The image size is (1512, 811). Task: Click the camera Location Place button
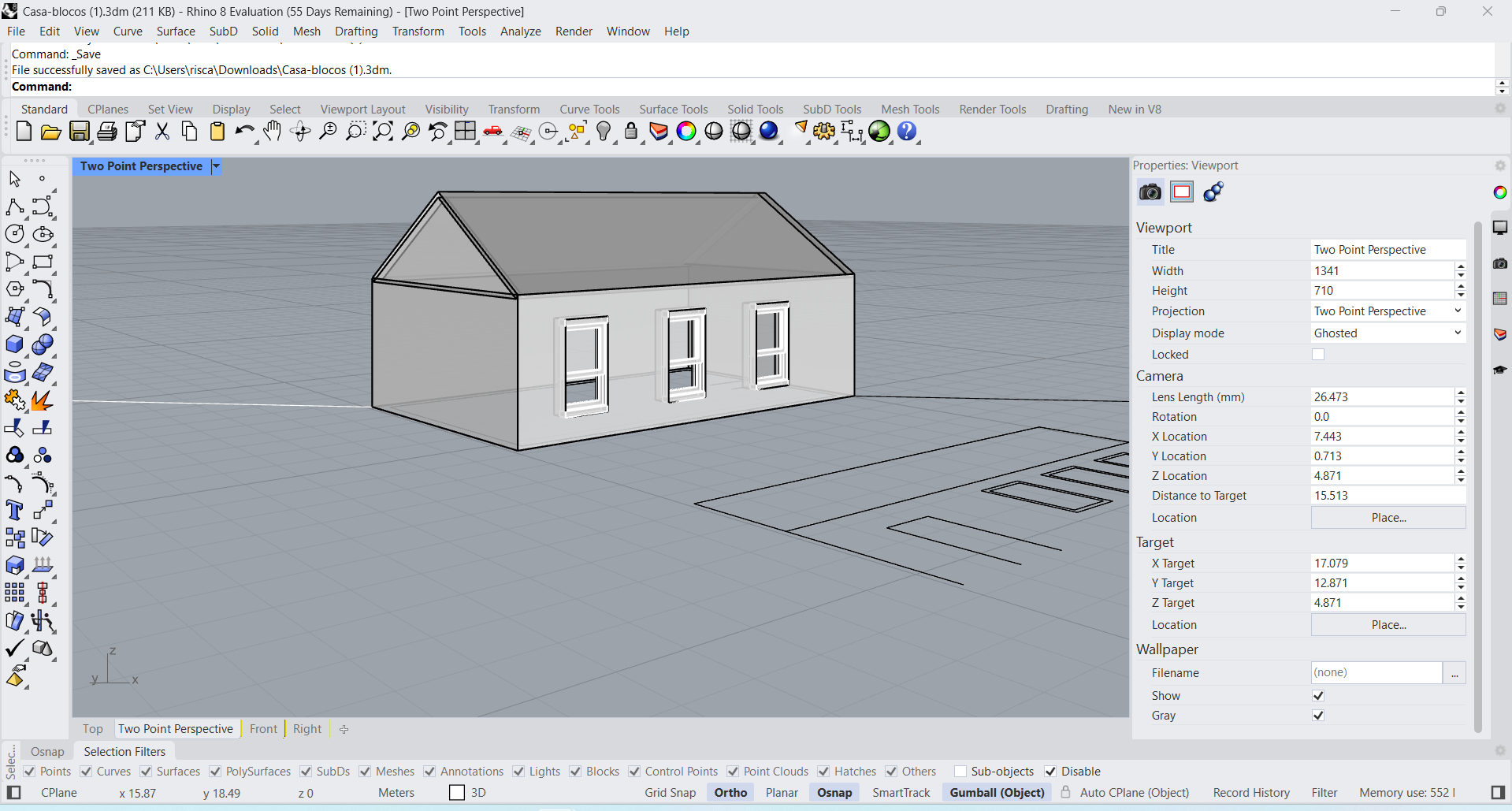coord(1388,518)
